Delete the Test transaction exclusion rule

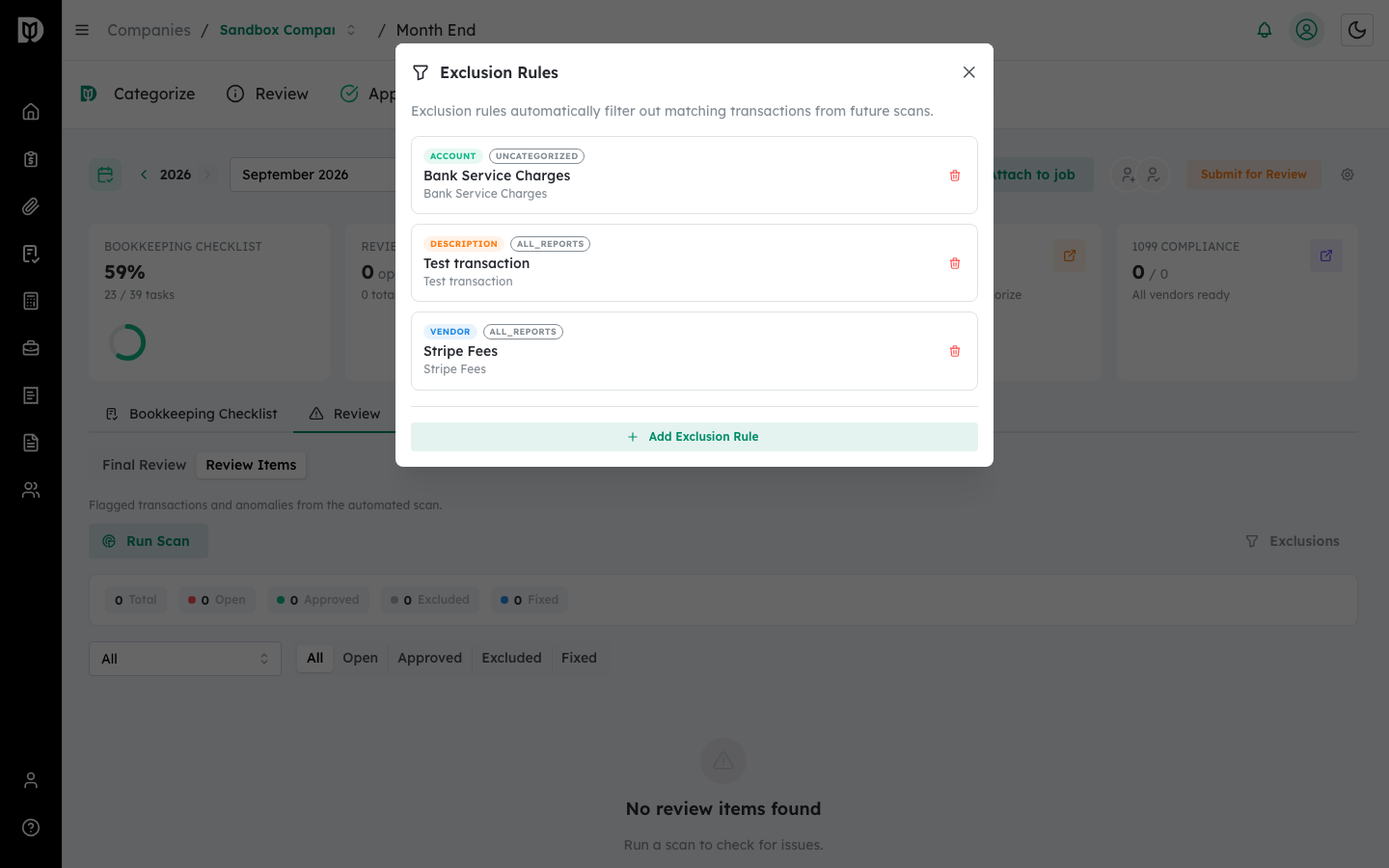[955, 263]
